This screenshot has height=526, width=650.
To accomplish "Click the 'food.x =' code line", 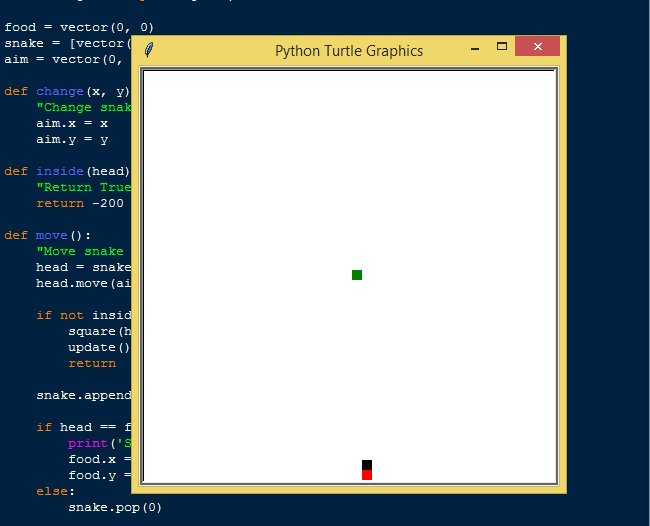I will tap(100, 459).
